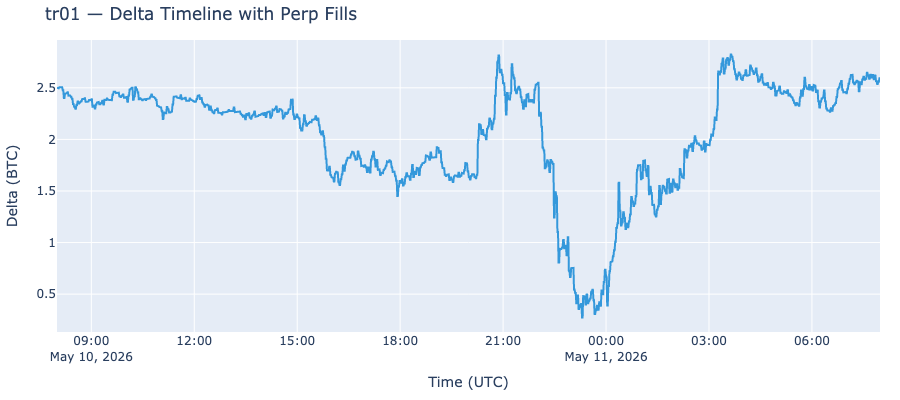This screenshot has width=900, height=400.
Task: Click the 'Time (UTC)' axis title
Action: coord(468,382)
